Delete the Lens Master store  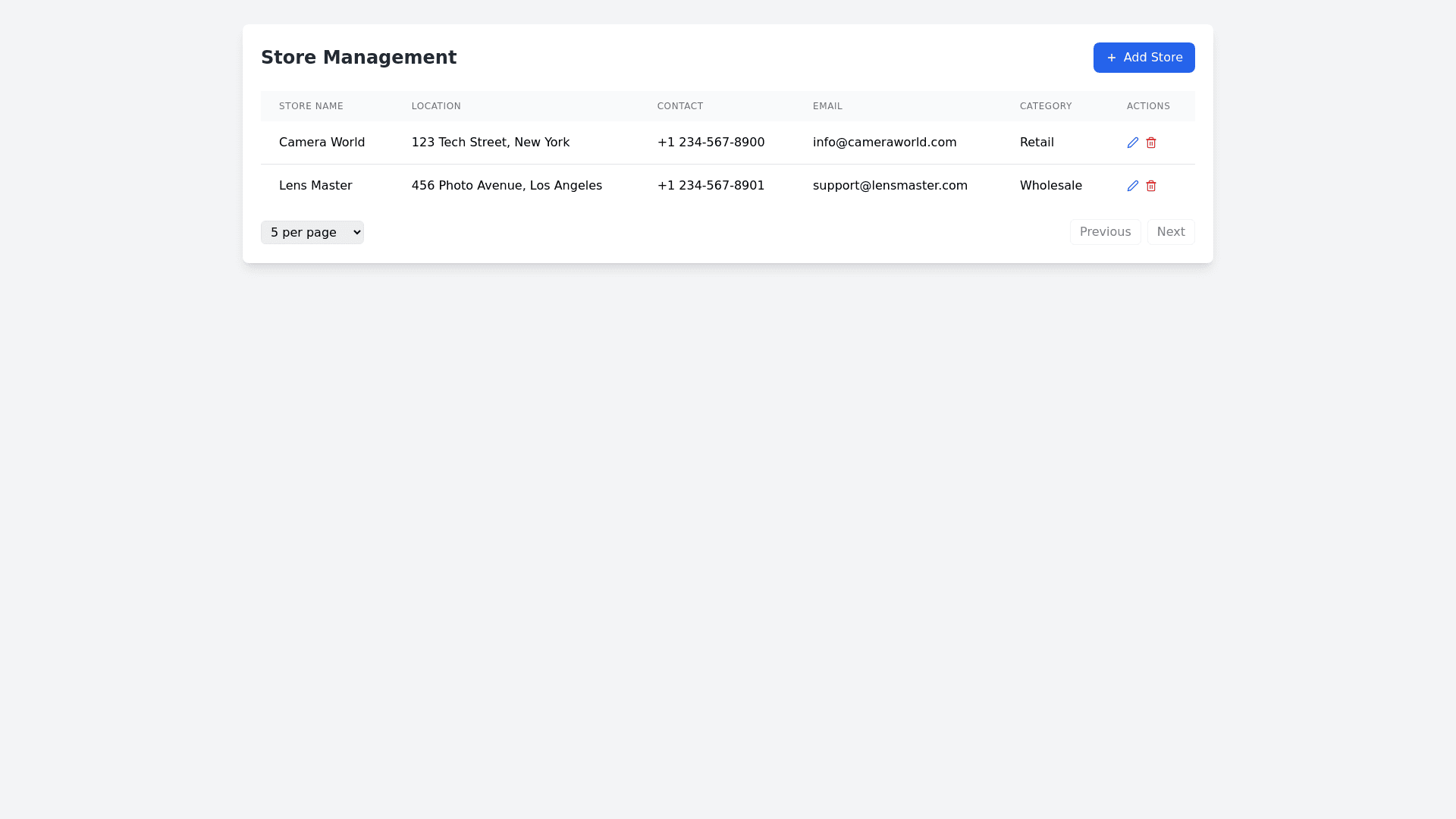(x=1150, y=186)
